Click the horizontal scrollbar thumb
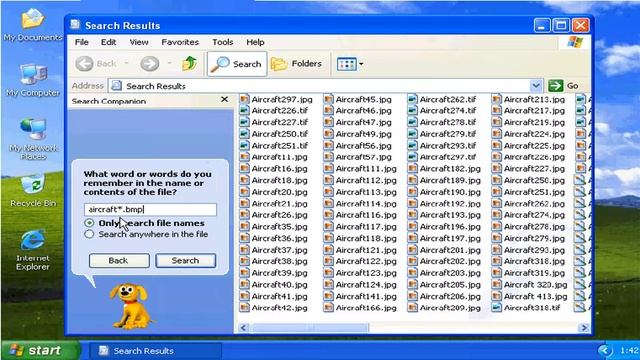This screenshot has width=640, height=360. pos(310,328)
